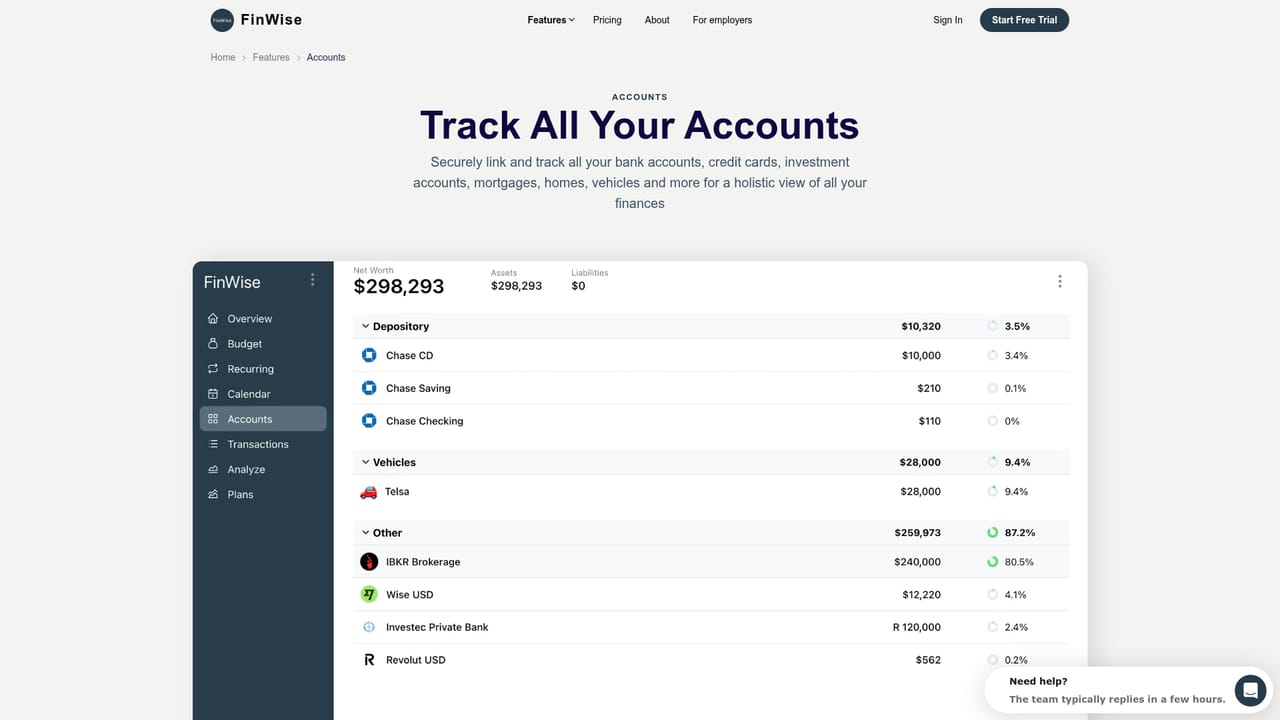This screenshot has height=720, width=1280.
Task: Click the Wise USD logo icon
Action: pyautogui.click(x=369, y=594)
